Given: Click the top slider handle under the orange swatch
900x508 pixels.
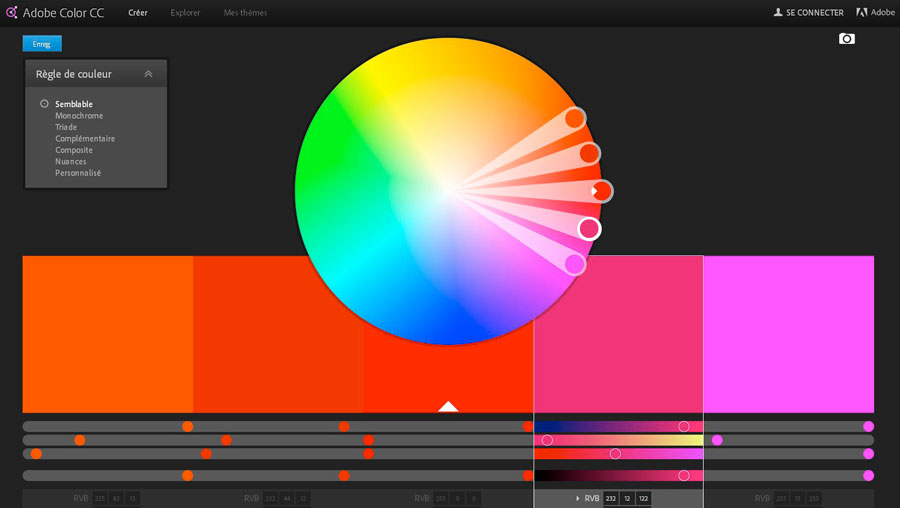Looking at the screenshot, I should [188, 426].
